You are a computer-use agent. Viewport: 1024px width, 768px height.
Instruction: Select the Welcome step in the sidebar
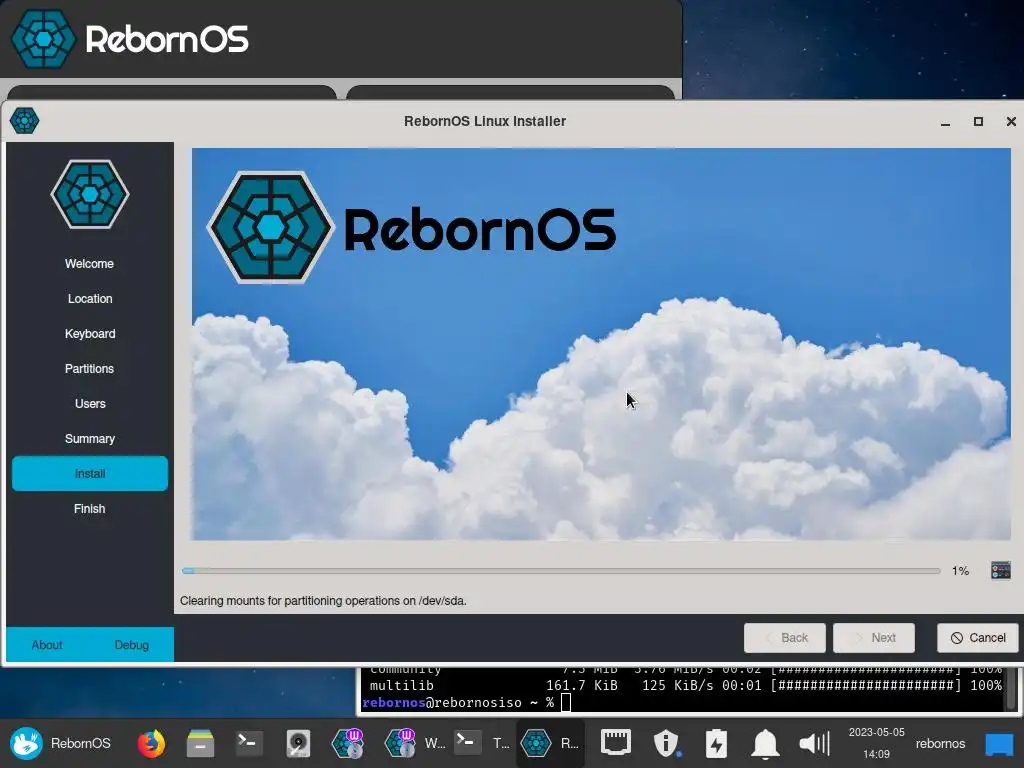click(x=89, y=264)
